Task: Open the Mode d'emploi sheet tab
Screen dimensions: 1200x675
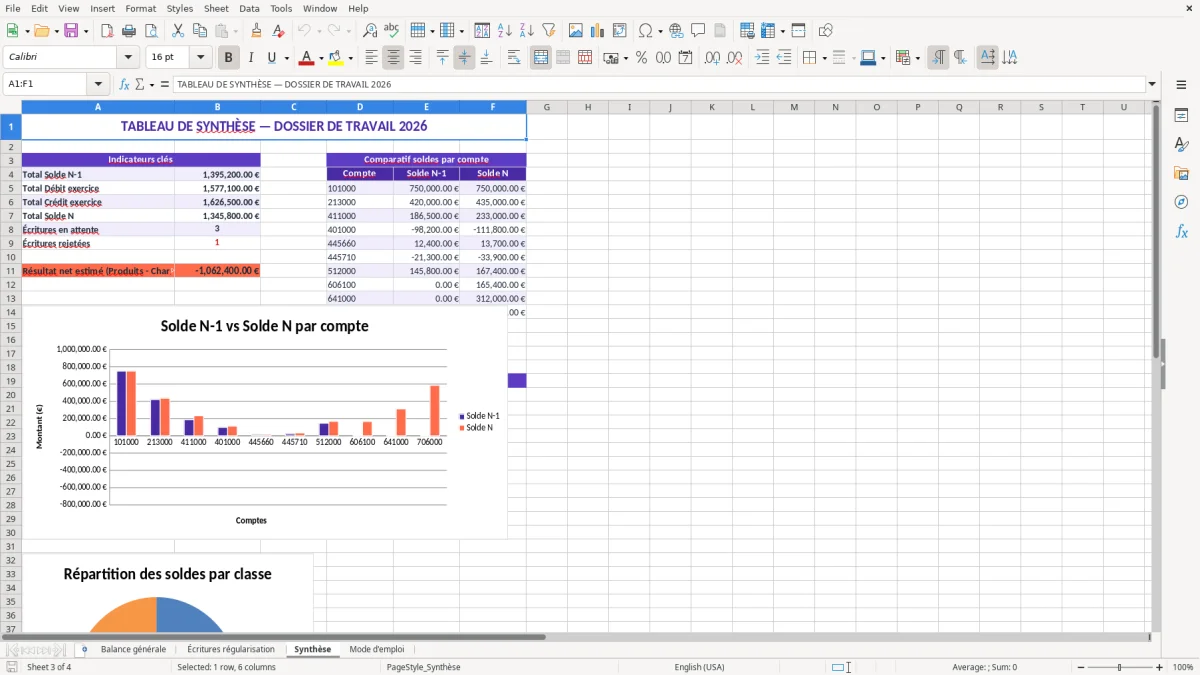Action: pyautogui.click(x=377, y=650)
